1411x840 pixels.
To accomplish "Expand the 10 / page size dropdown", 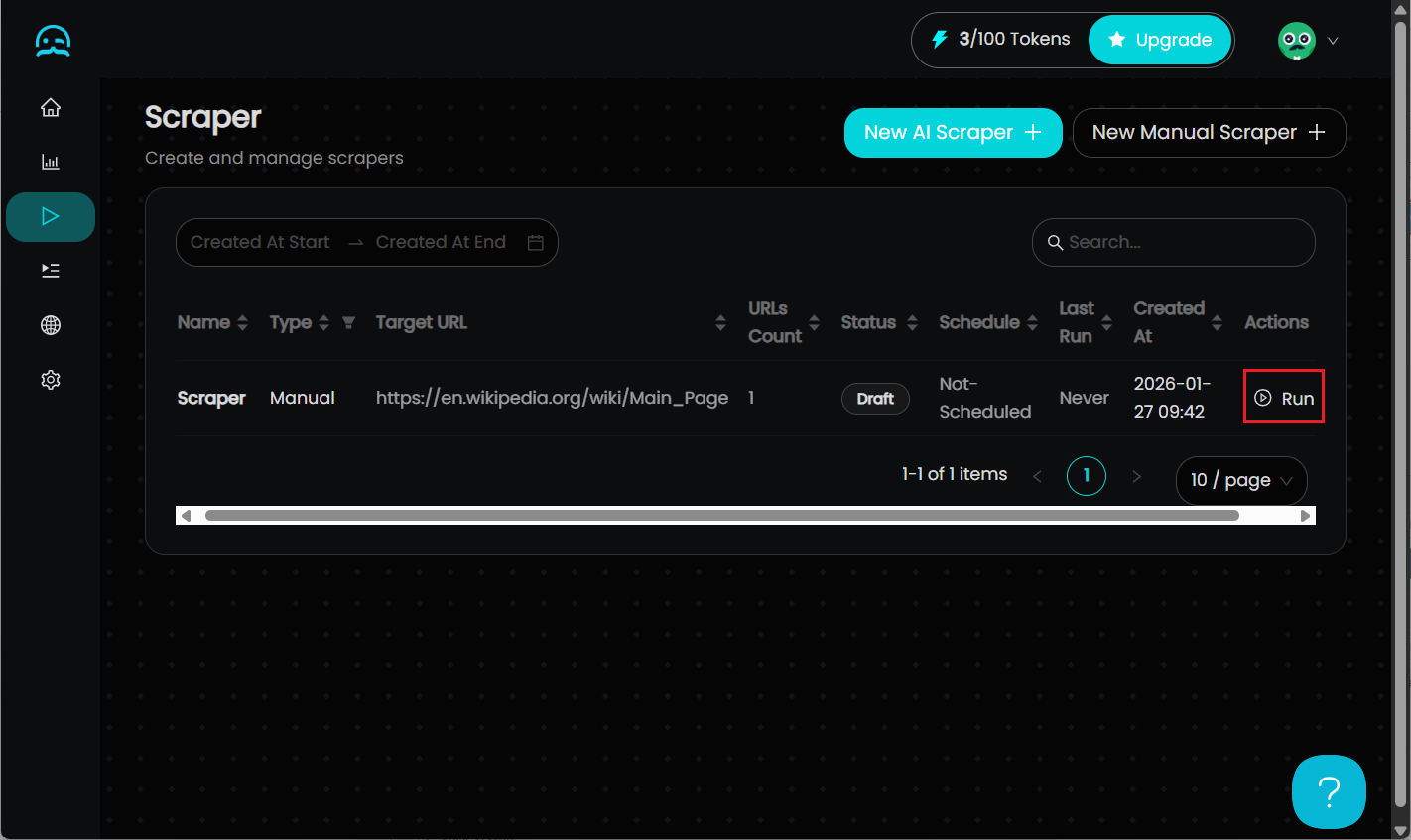I will pyautogui.click(x=1240, y=480).
